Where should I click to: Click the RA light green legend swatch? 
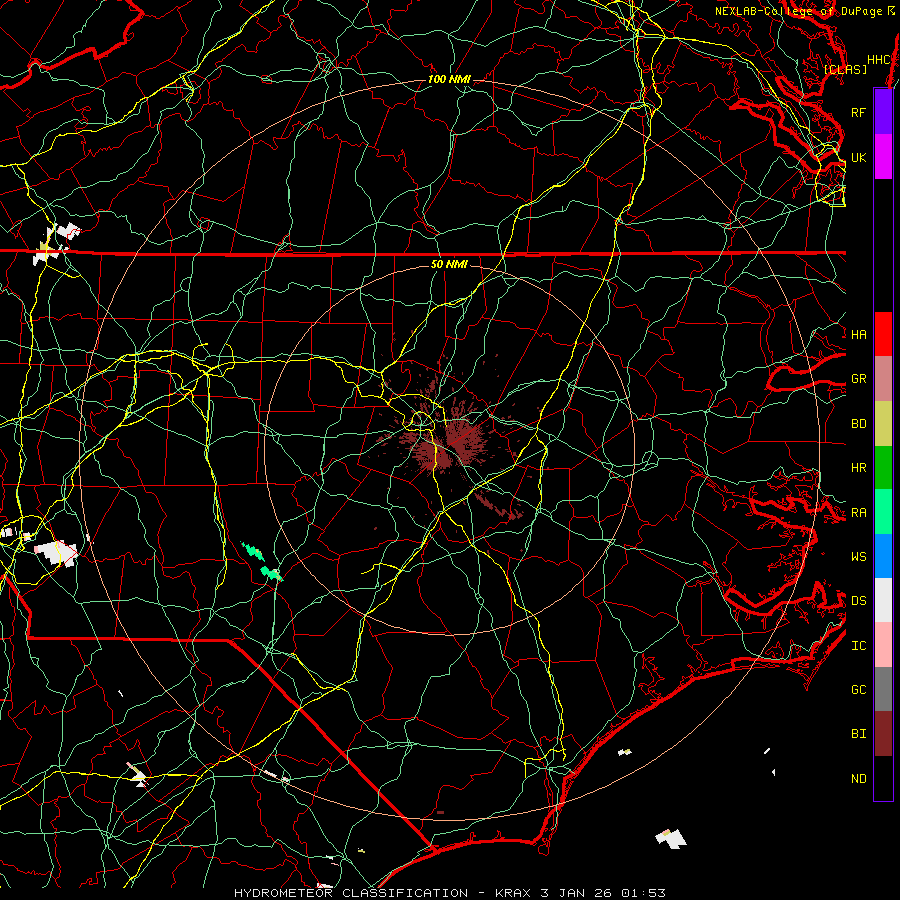click(883, 512)
